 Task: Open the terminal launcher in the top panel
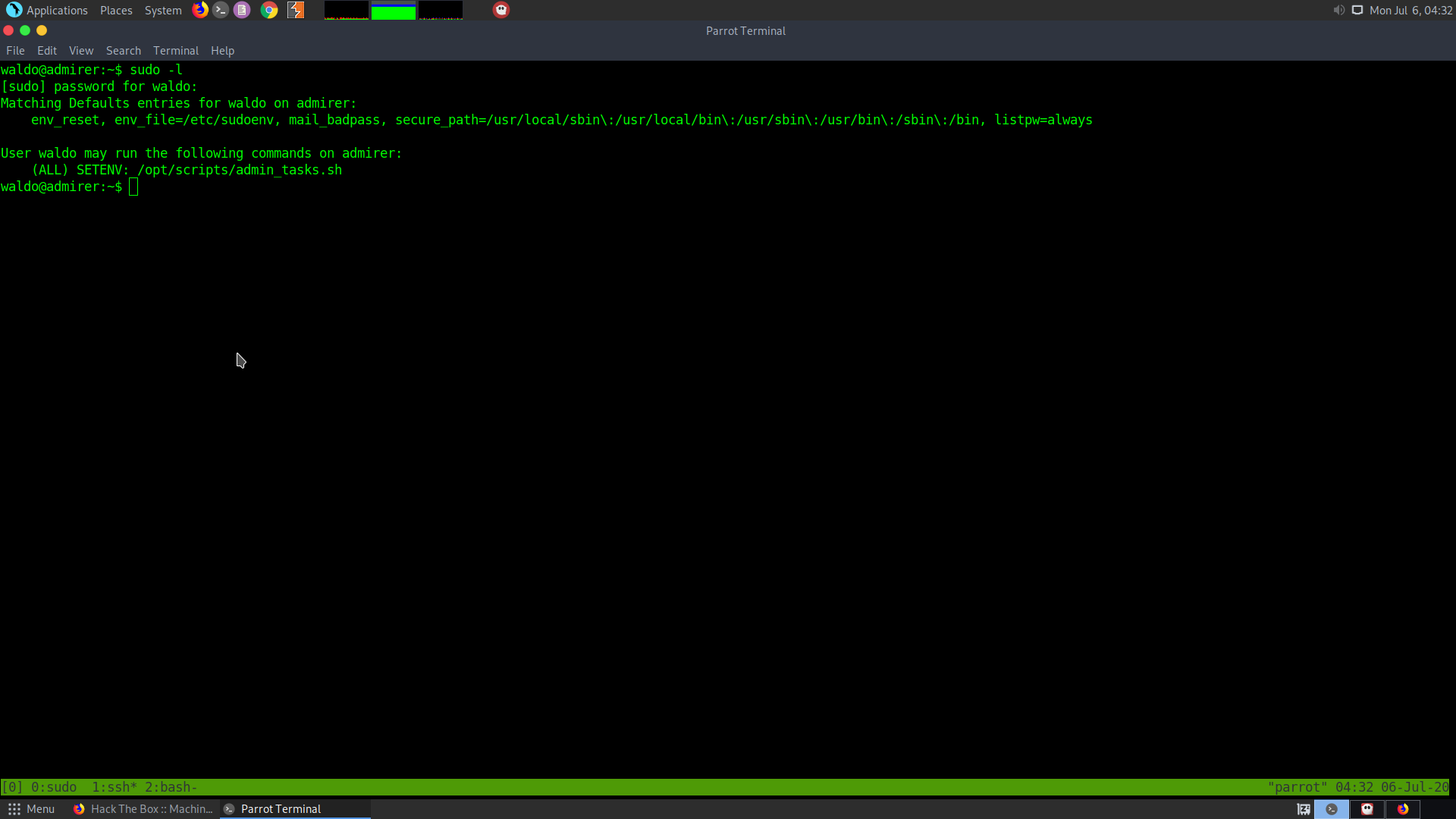(221, 10)
